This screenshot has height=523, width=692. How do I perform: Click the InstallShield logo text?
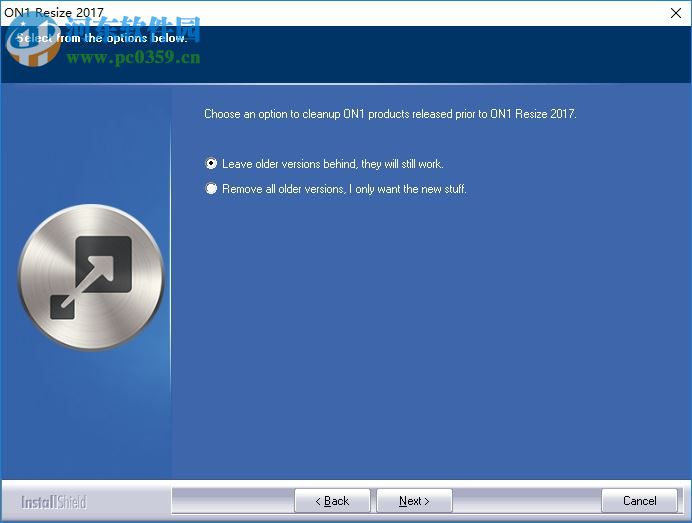[x=54, y=502]
